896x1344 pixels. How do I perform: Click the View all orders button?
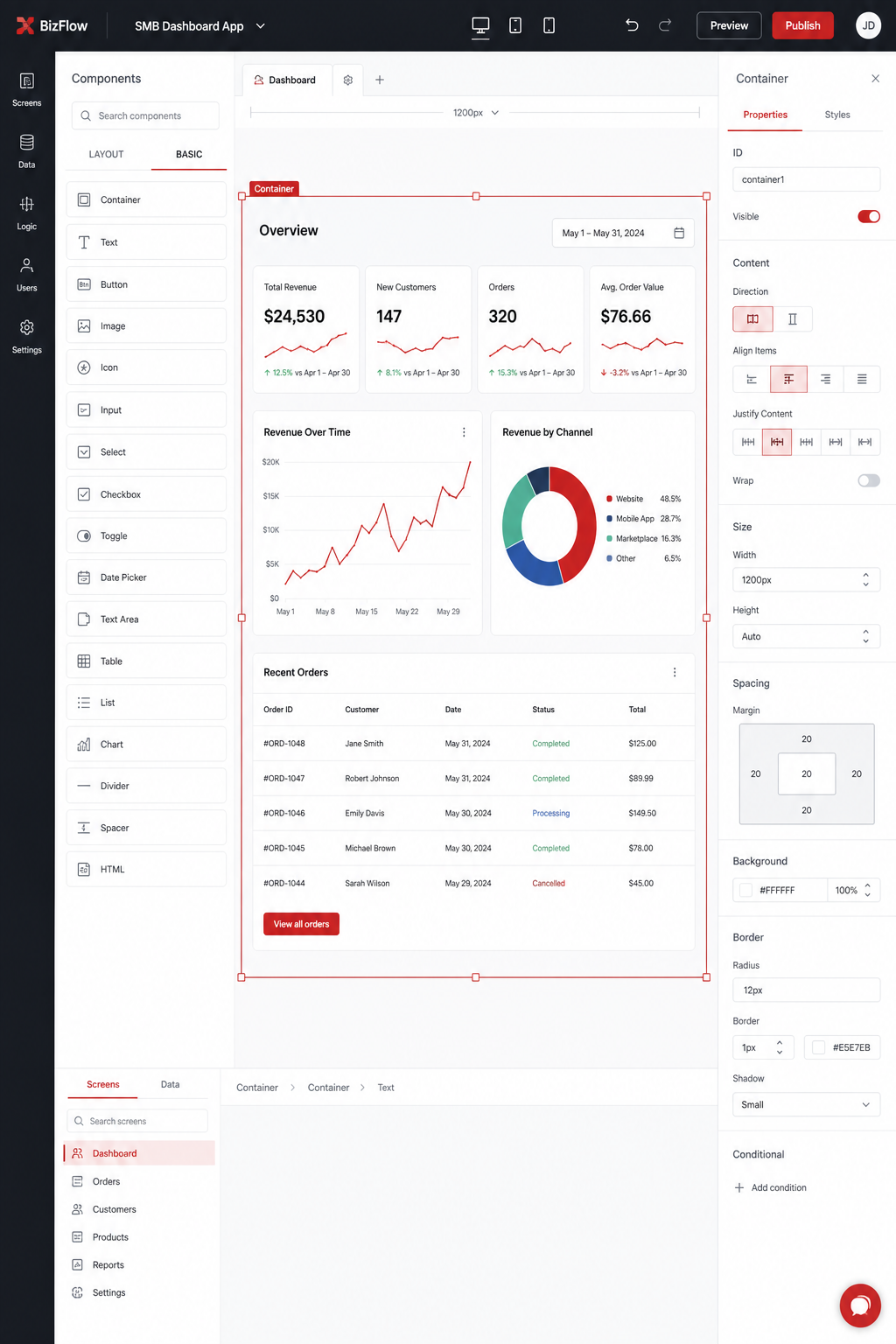click(301, 924)
